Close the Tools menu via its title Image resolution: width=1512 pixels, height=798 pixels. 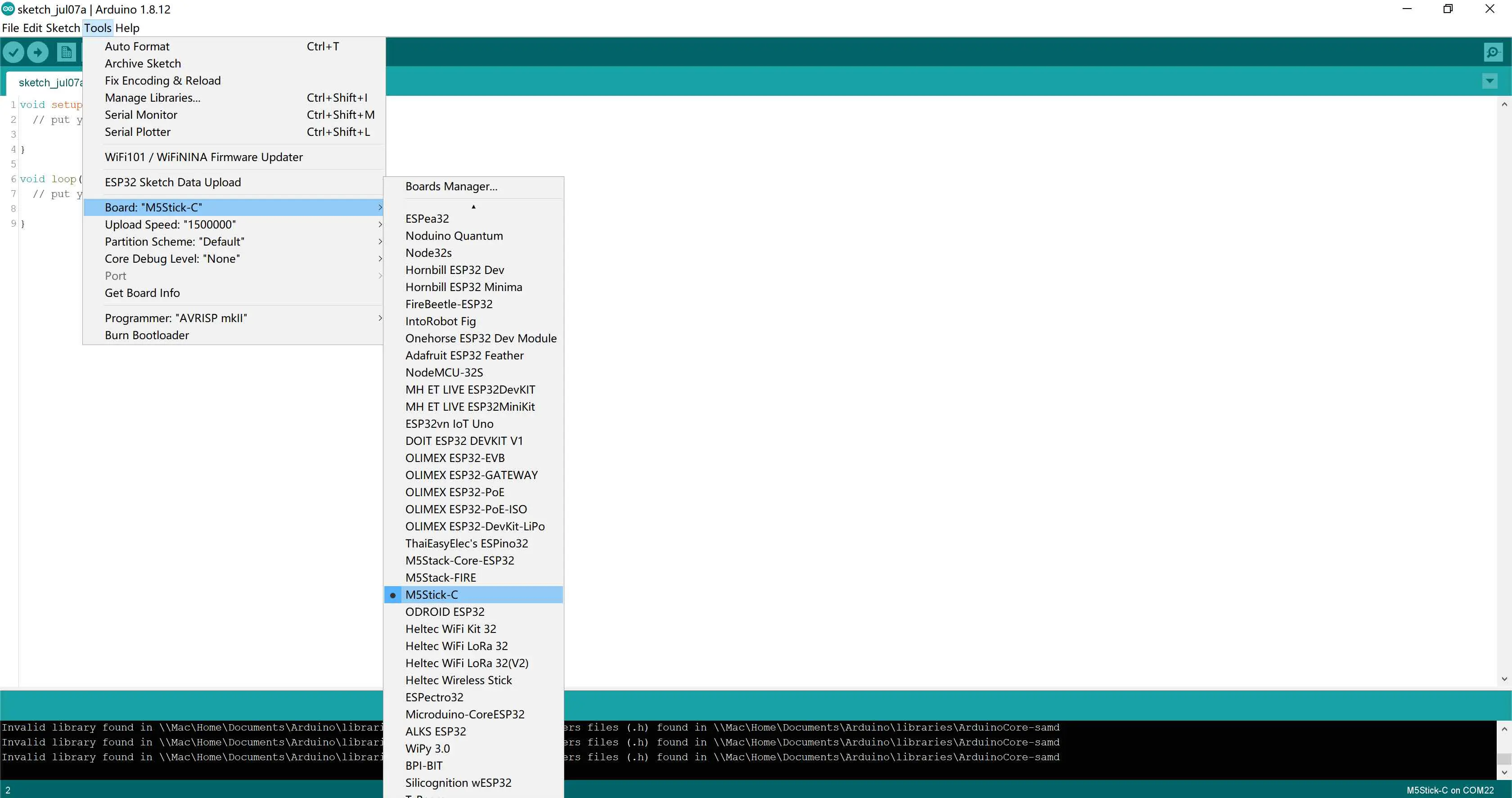click(x=98, y=27)
